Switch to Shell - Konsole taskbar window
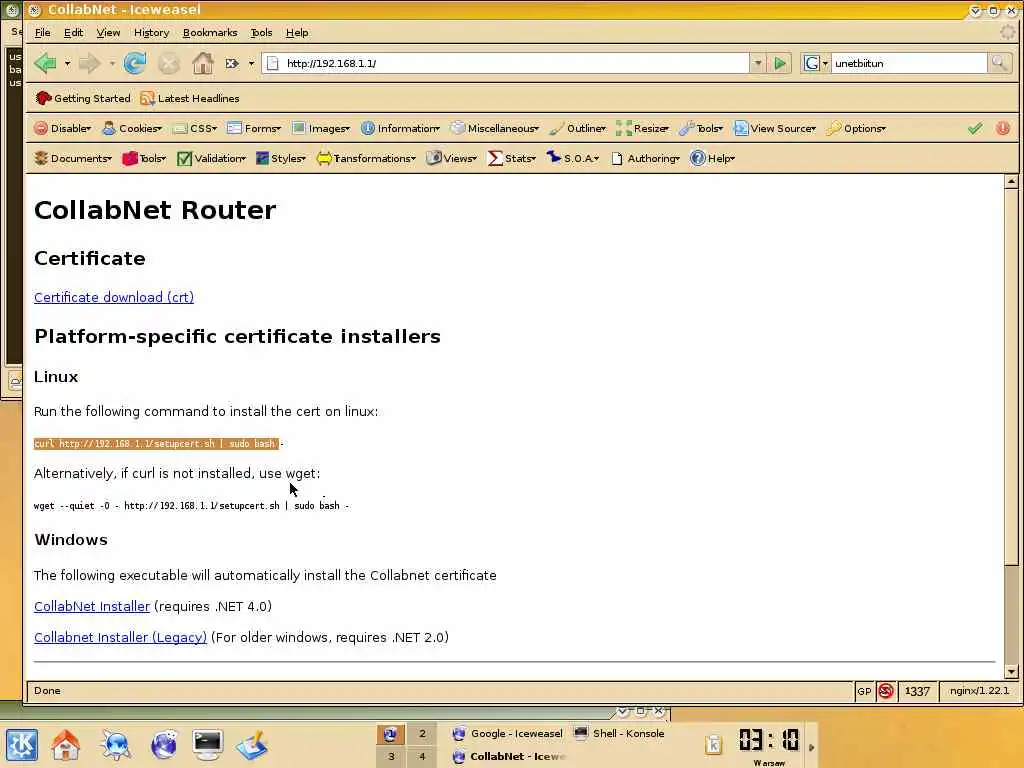1024x768 pixels. pyautogui.click(x=619, y=733)
